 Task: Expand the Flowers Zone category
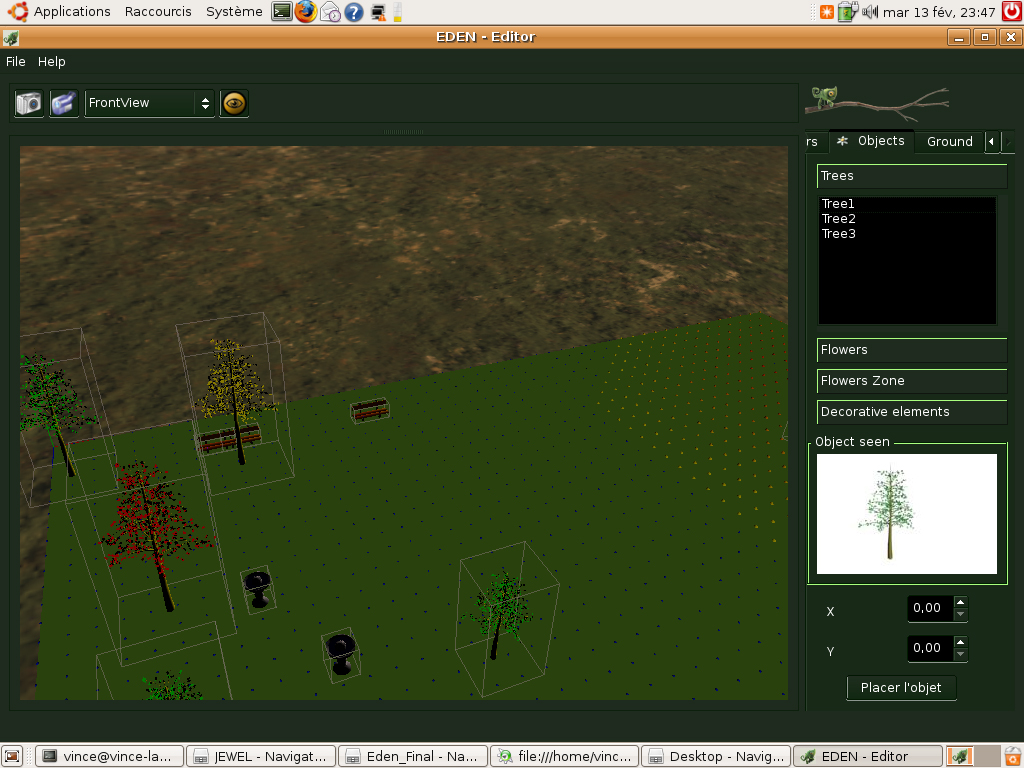tap(912, 381)
